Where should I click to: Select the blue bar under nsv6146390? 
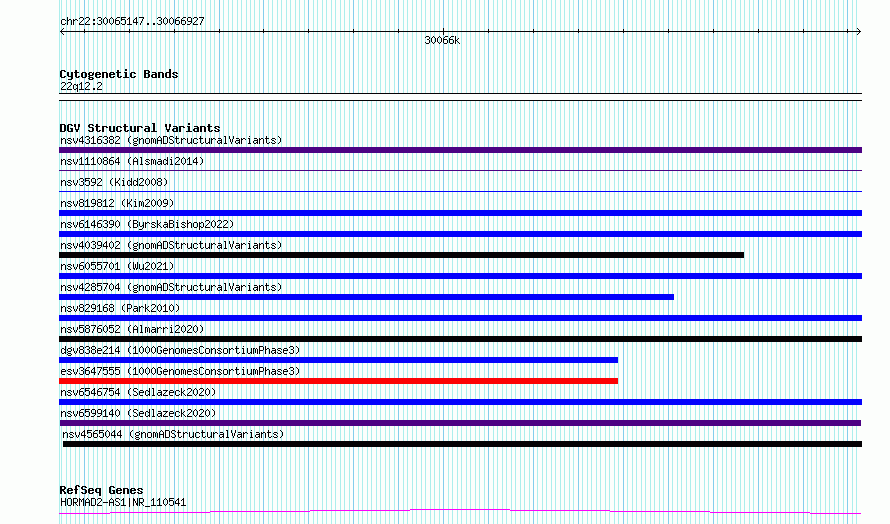pos(460,234)
